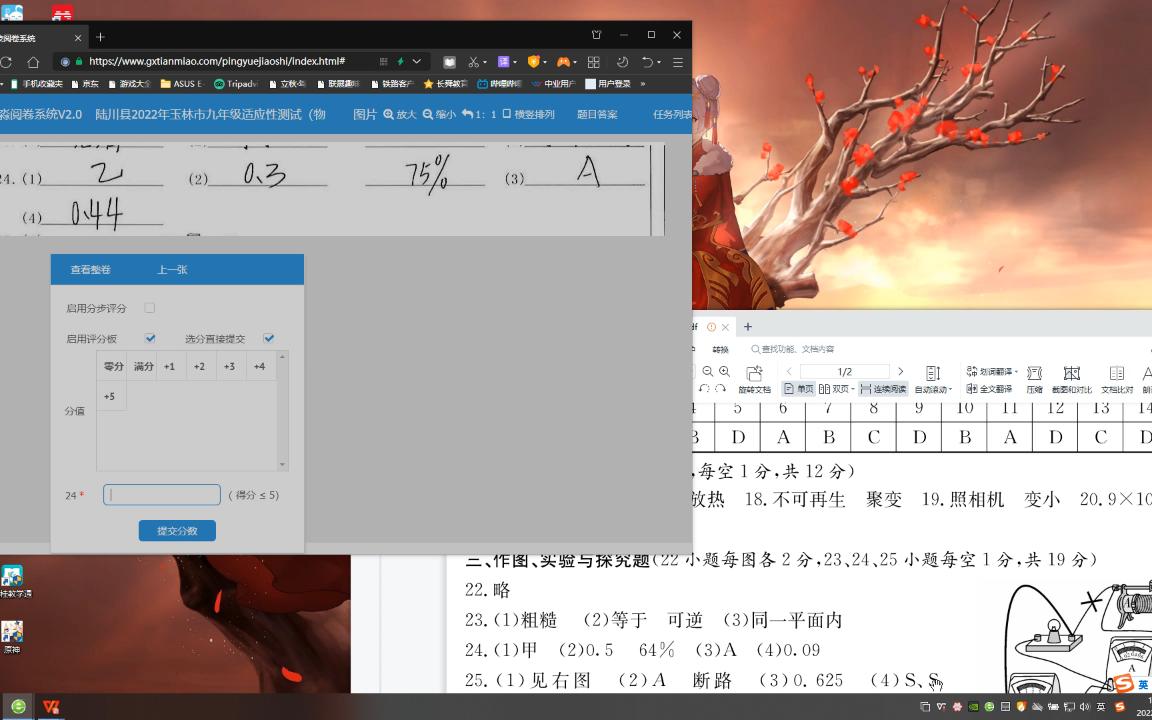The width and height of the screenshot is (1152, 720).
Task: Click the 提交分数 submit score button
Action: [x=177, y=531]
